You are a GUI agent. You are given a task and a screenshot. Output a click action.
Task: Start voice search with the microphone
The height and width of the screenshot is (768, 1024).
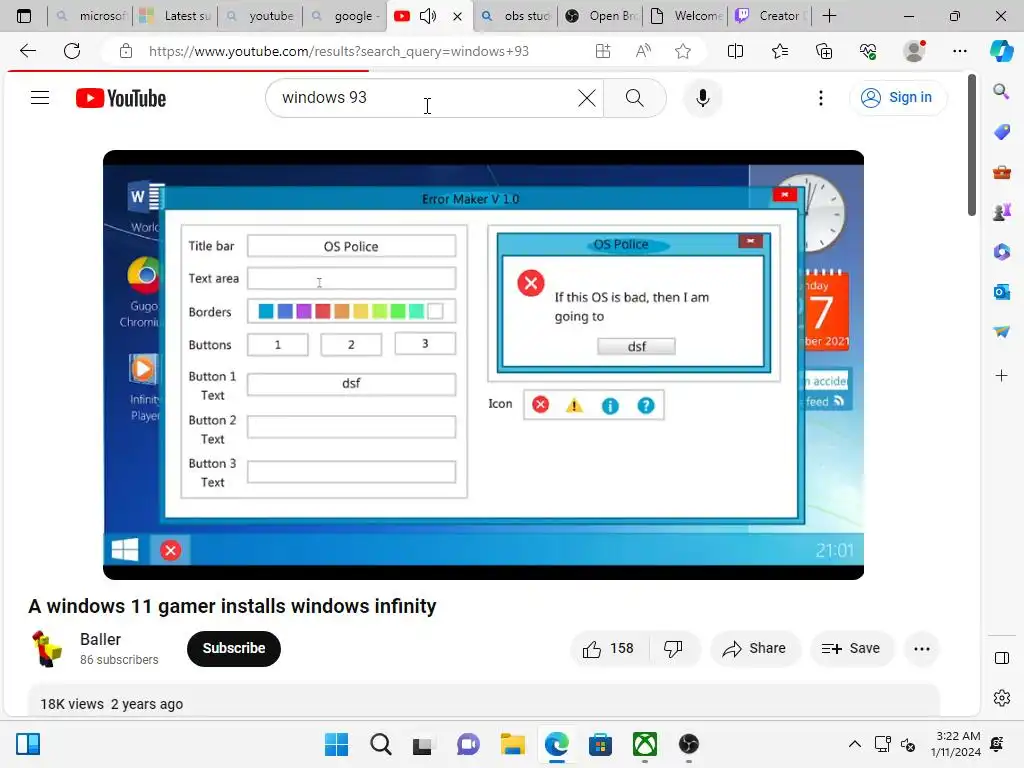(x=703, y=98)
